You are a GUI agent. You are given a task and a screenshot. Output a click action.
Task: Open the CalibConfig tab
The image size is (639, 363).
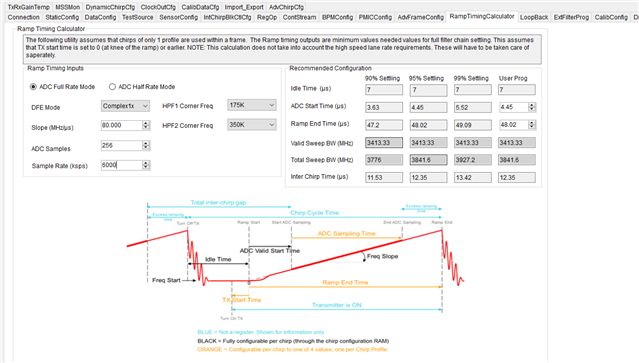(x=611, y=17)
